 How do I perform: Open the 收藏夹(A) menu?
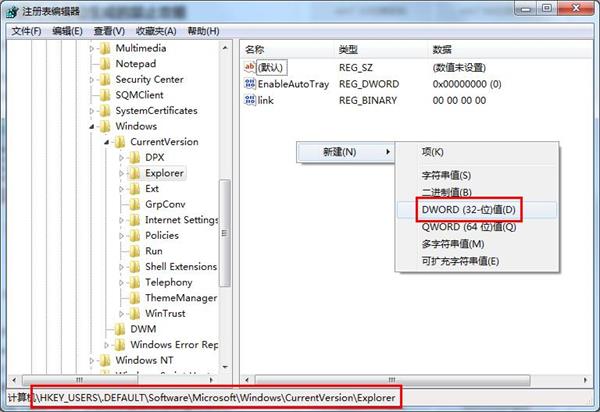[x=156, y=31]
